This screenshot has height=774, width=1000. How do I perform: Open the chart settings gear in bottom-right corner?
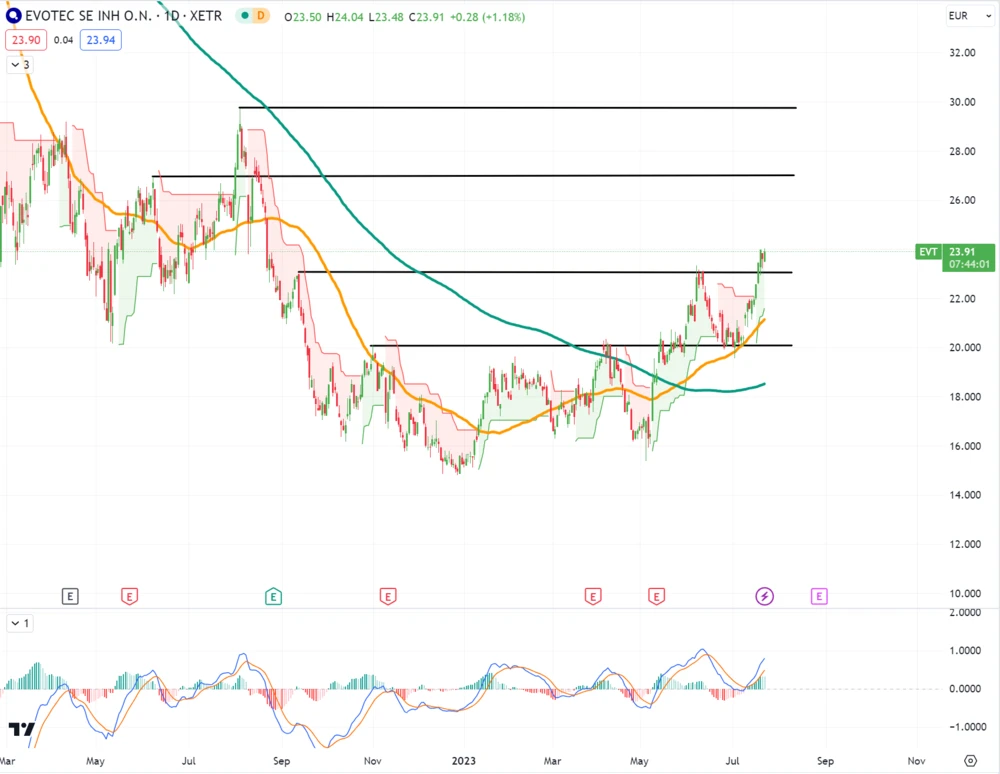coord(970,761)
